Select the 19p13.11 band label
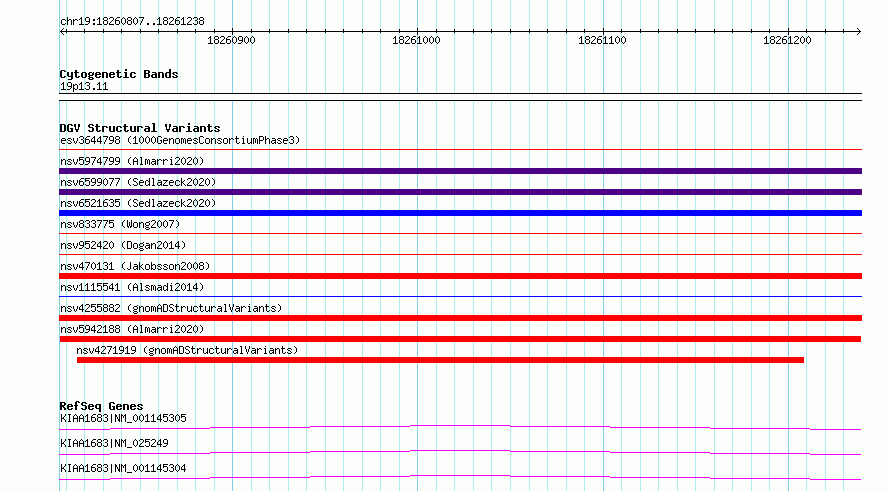 [84, 86]
